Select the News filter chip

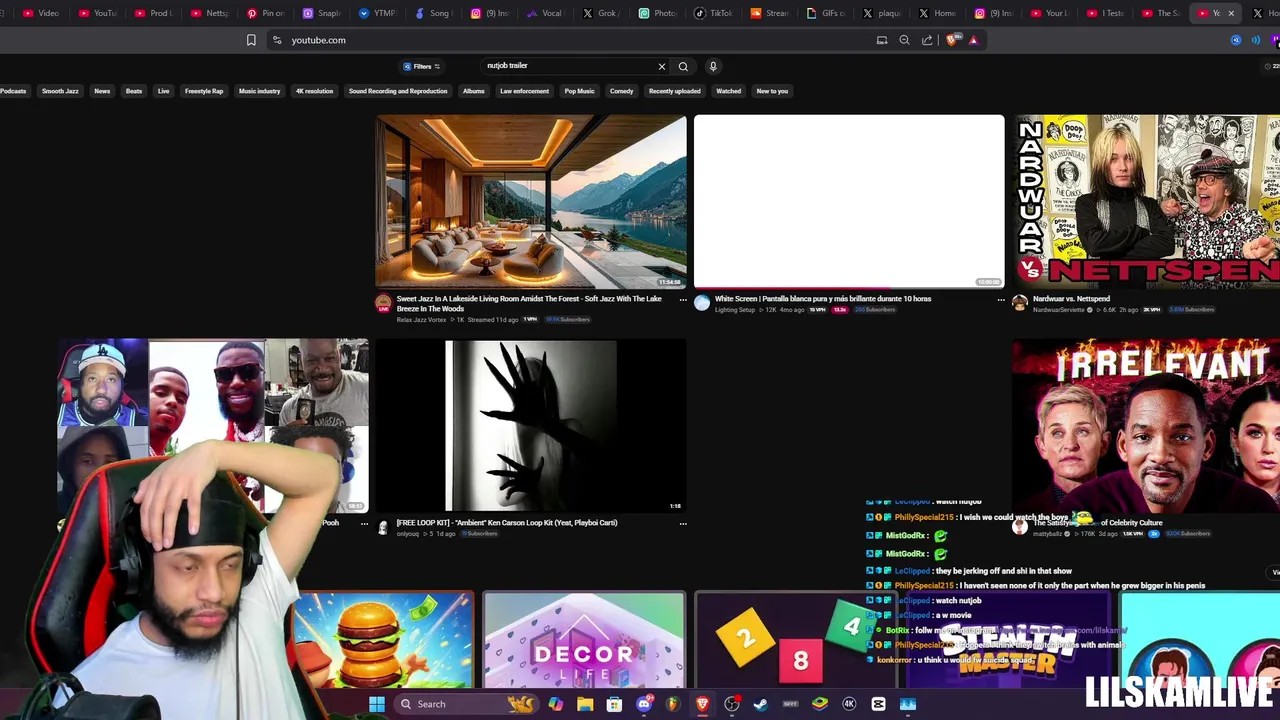click(x=102, y=91)
